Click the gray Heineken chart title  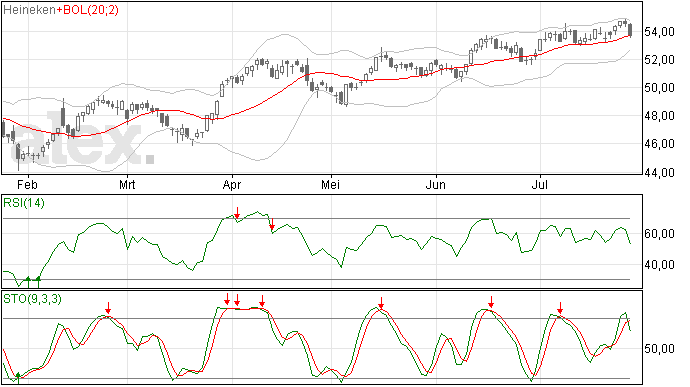coord(29,10)
